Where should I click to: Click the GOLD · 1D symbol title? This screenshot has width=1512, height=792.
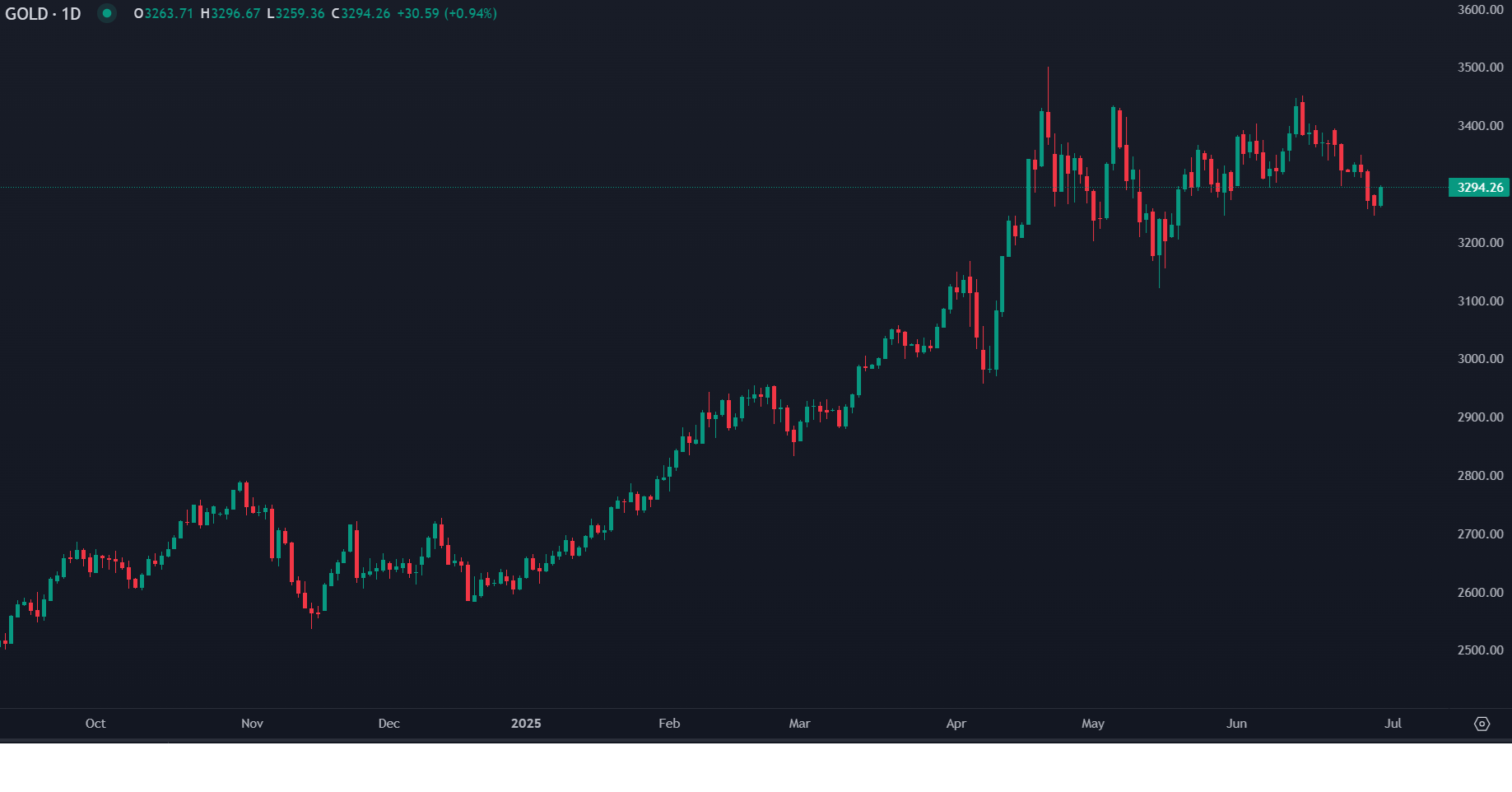point(43,14)
